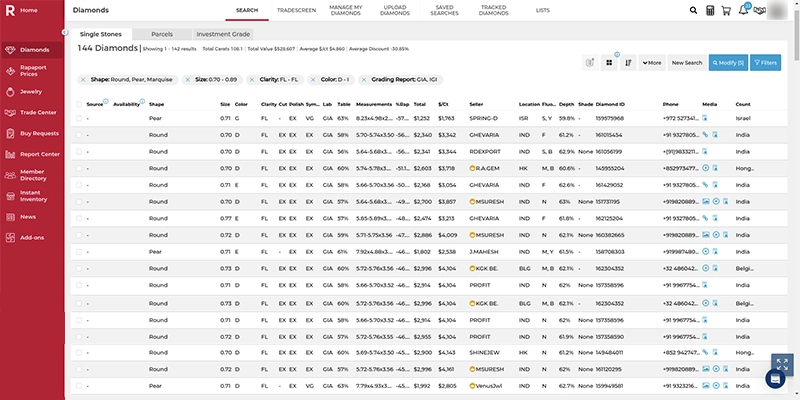Click the handshake deals icon

pyautogui.click(x=760, y=10)
